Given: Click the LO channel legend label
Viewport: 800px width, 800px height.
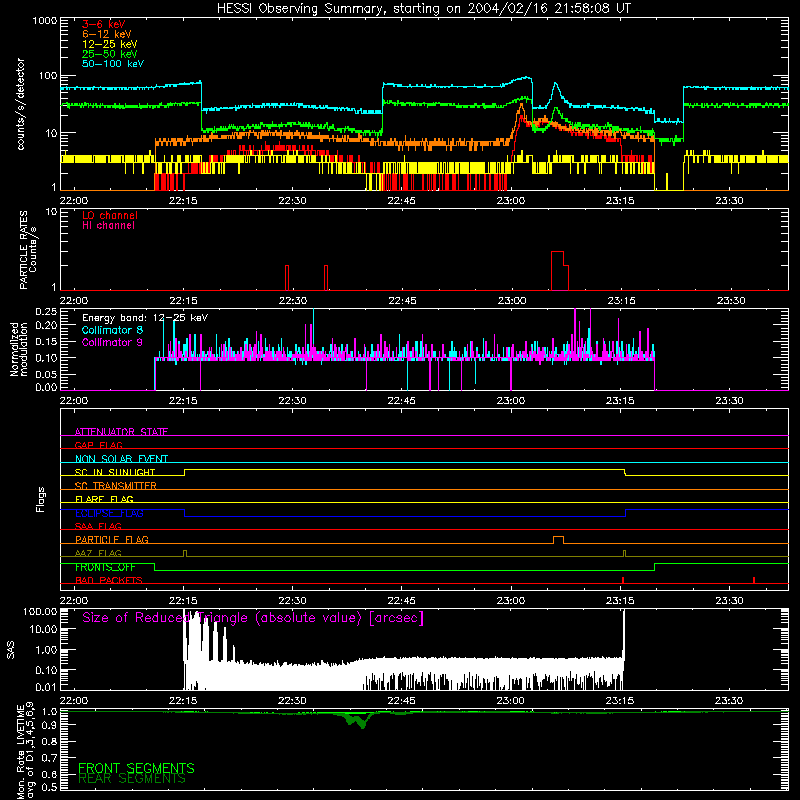Looking at the screenshot, I should point(110,215).
